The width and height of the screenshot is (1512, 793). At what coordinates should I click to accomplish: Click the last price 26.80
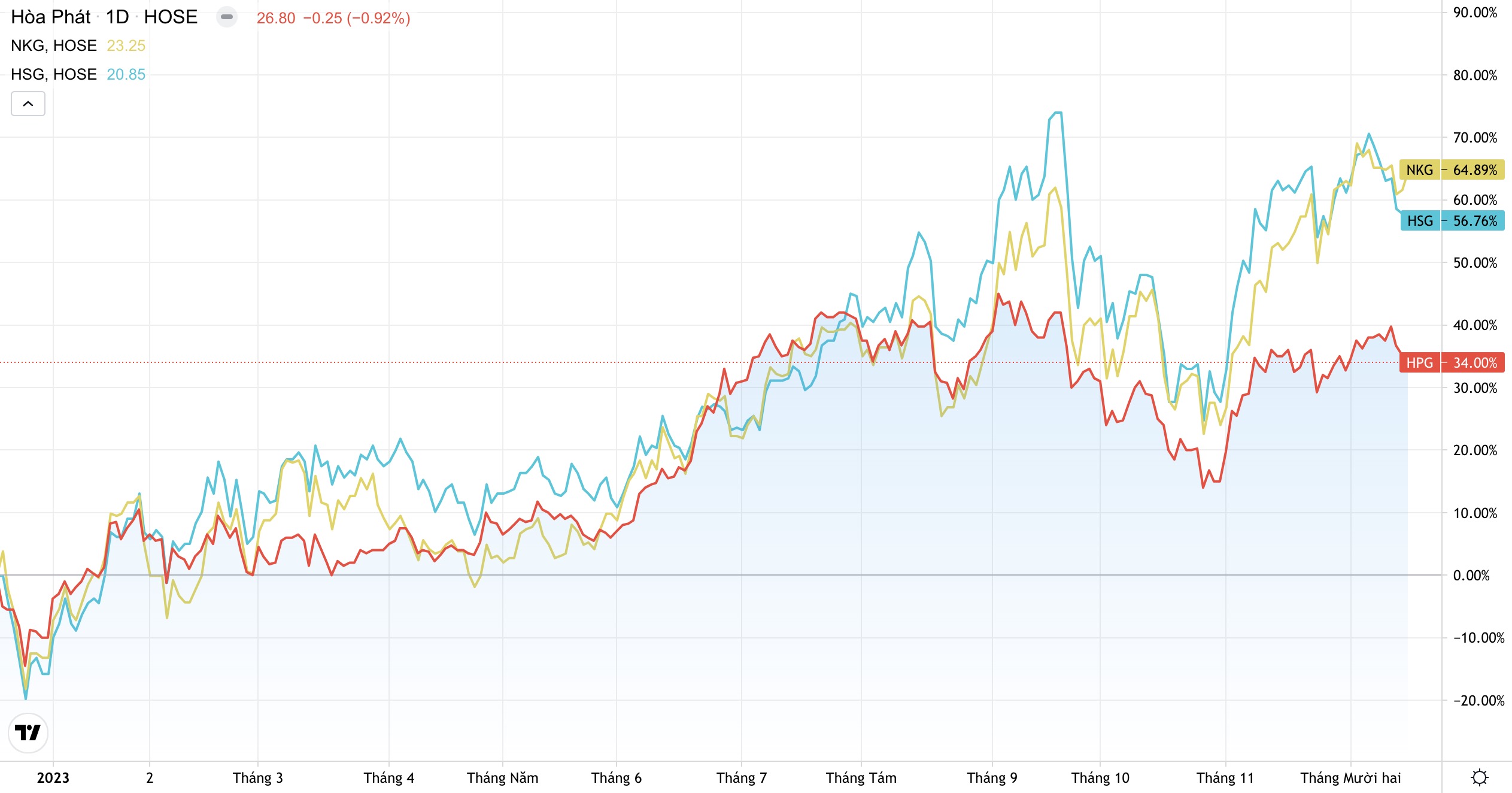pos(276,18)
